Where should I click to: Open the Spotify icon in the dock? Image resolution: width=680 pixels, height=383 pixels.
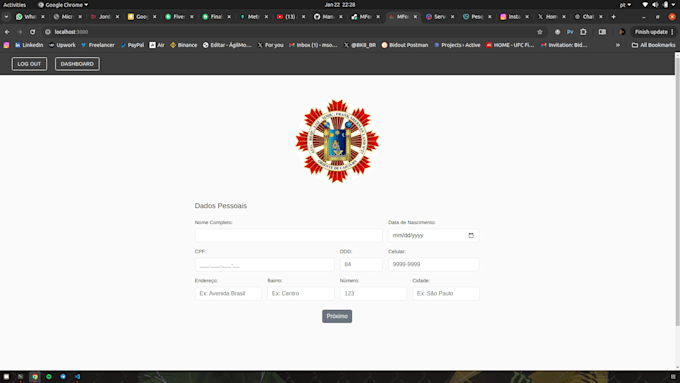49,376
